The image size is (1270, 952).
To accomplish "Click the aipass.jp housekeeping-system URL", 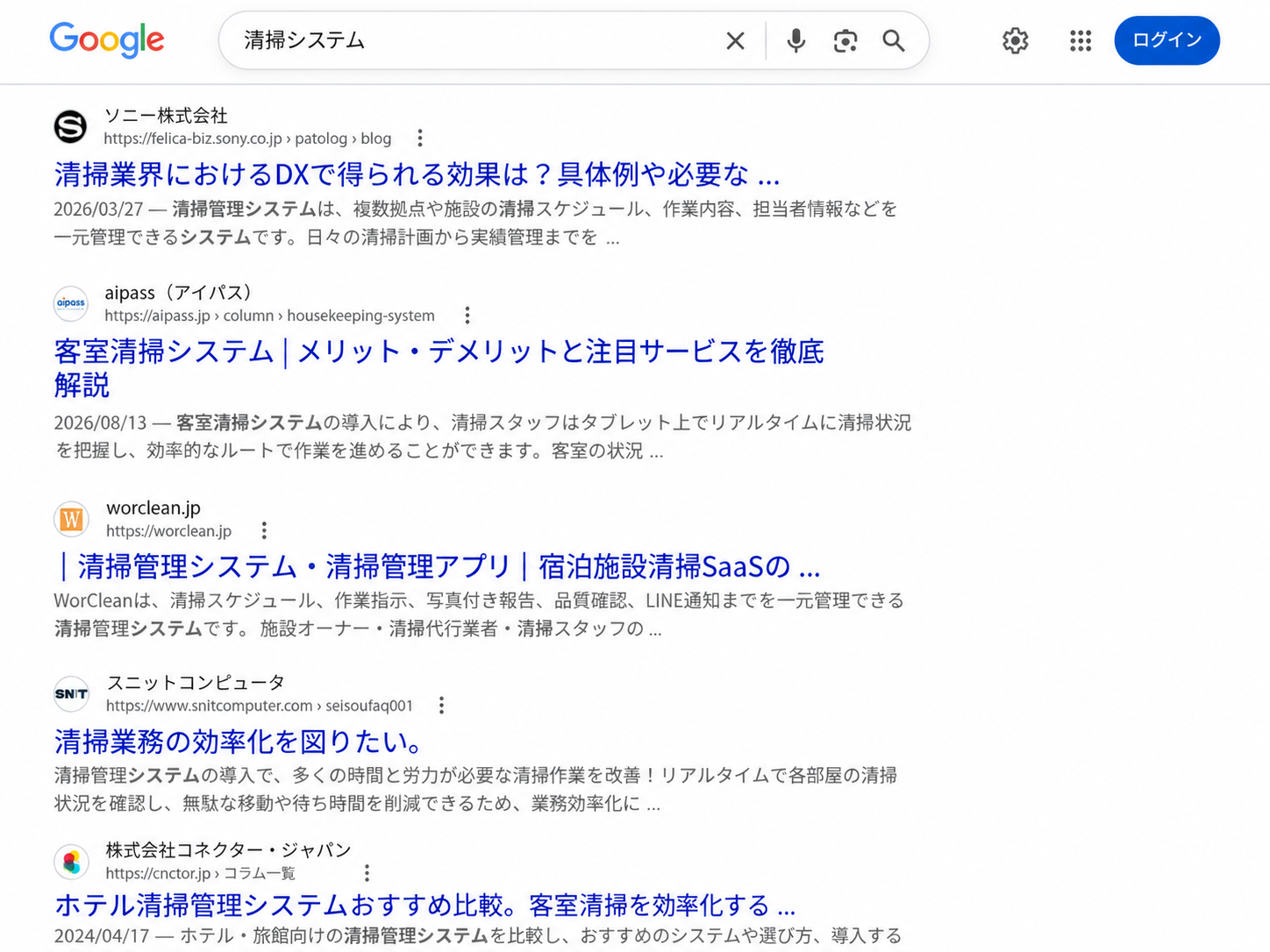I will [x=269, y=316].
